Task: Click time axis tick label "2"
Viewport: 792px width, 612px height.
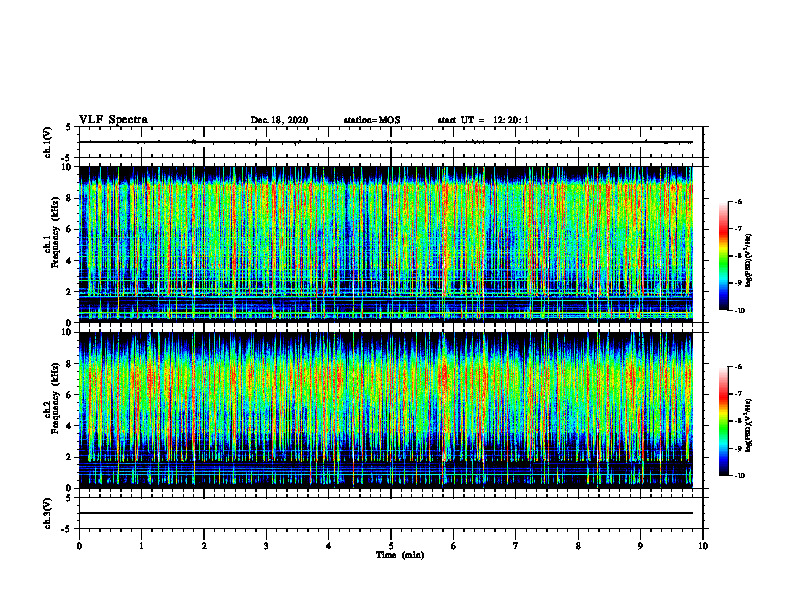Action: [x=204, y=546]
